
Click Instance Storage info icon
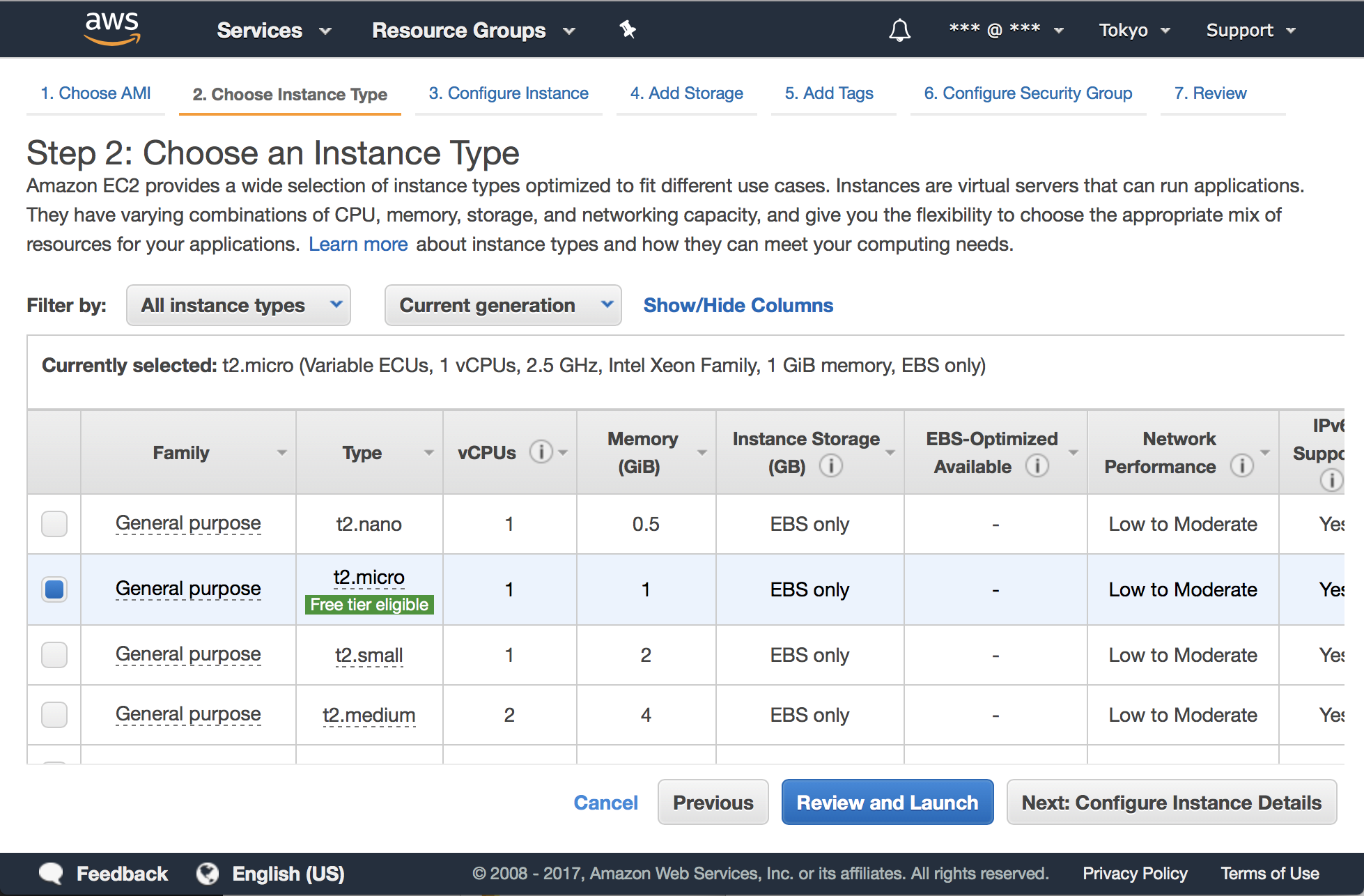[830, 465]
